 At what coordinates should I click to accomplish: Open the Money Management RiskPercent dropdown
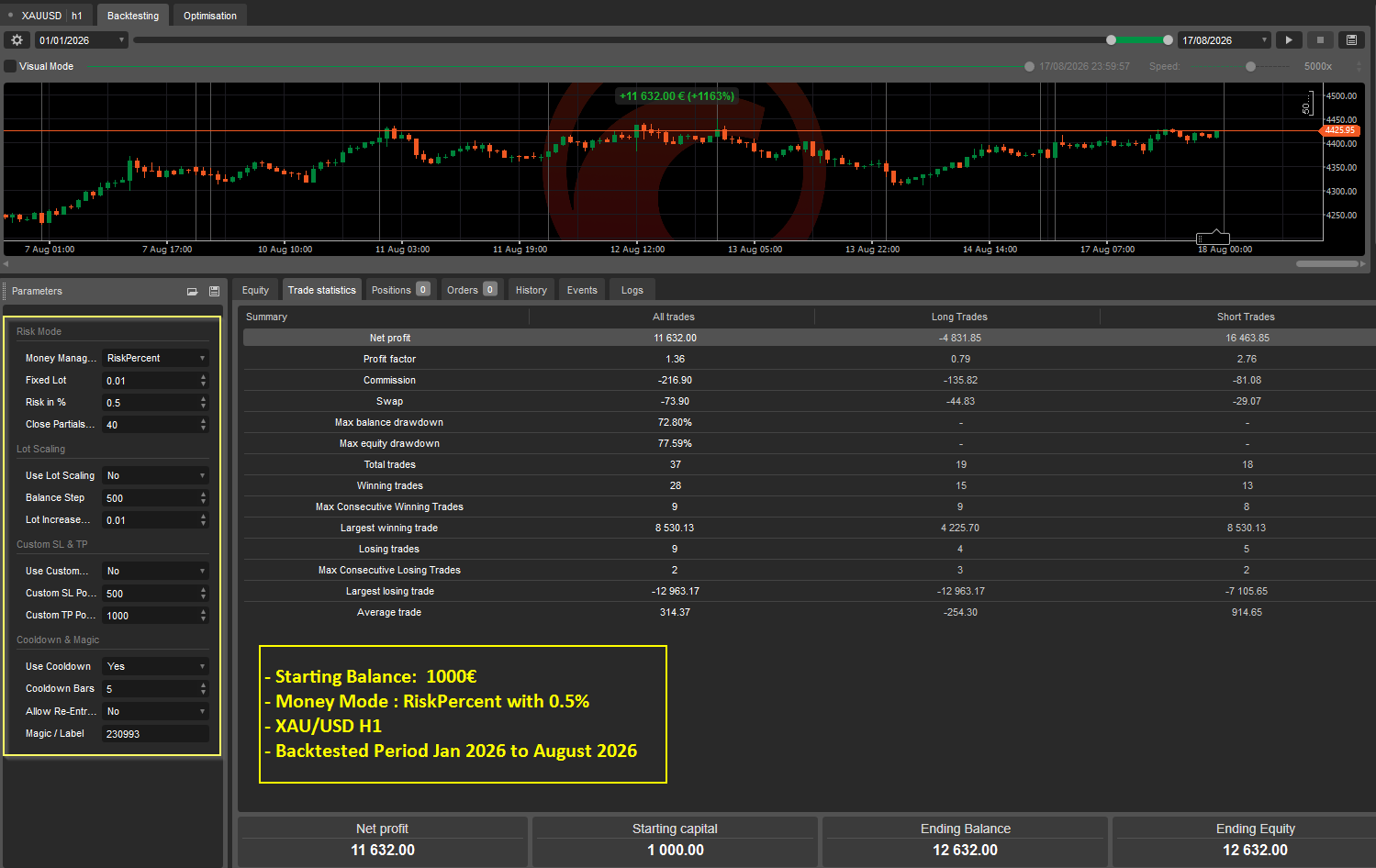pos(155,358)
